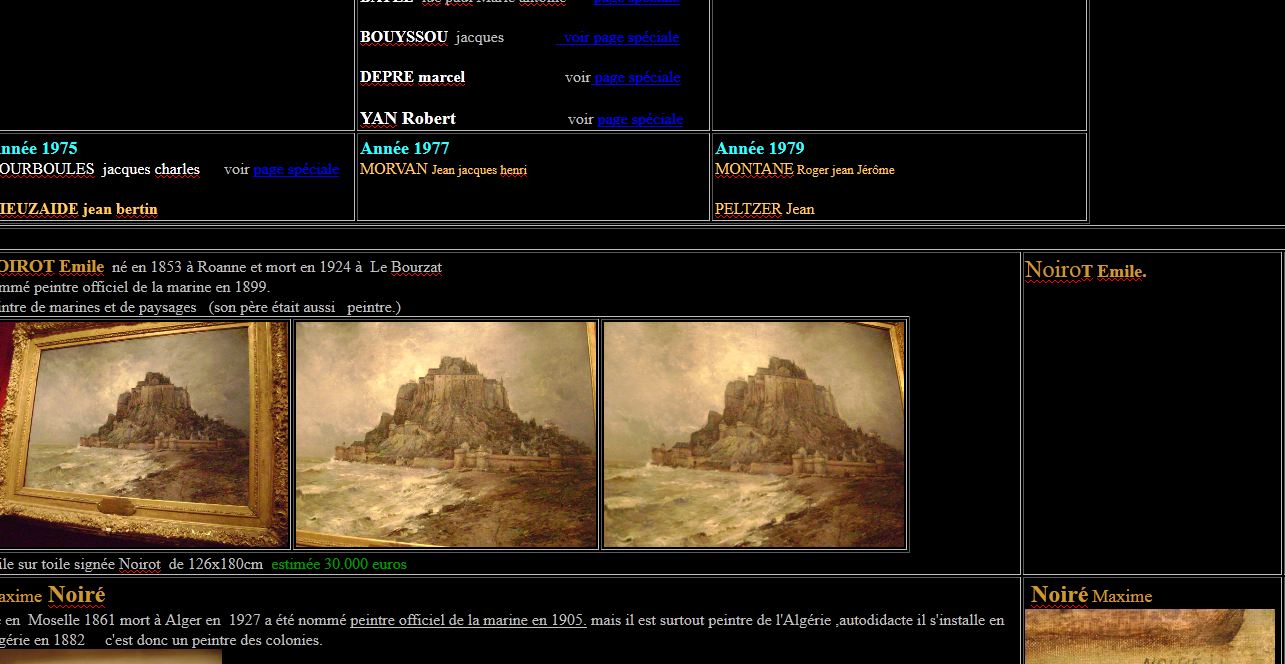Screen dimensions: 1285x664
Task: Click the name DEPRE marcel
Action: (x=412, y=78)
